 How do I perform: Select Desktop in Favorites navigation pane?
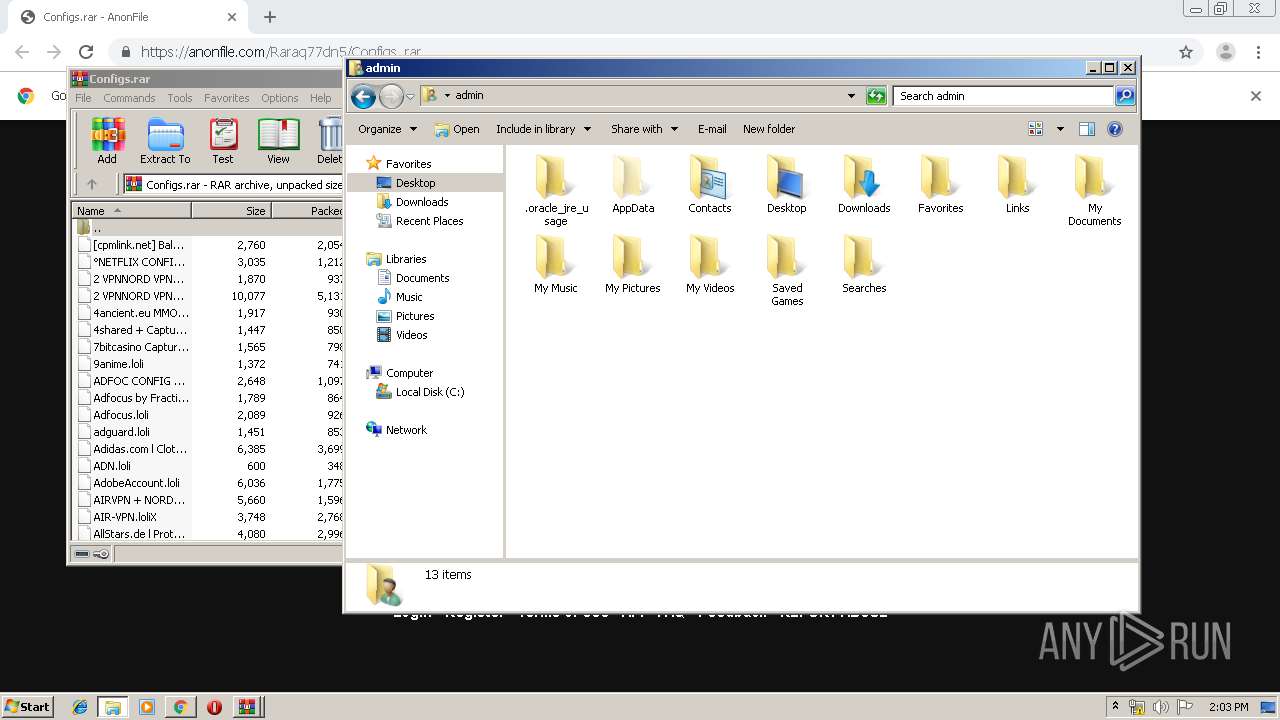click(x=415, y=183)
